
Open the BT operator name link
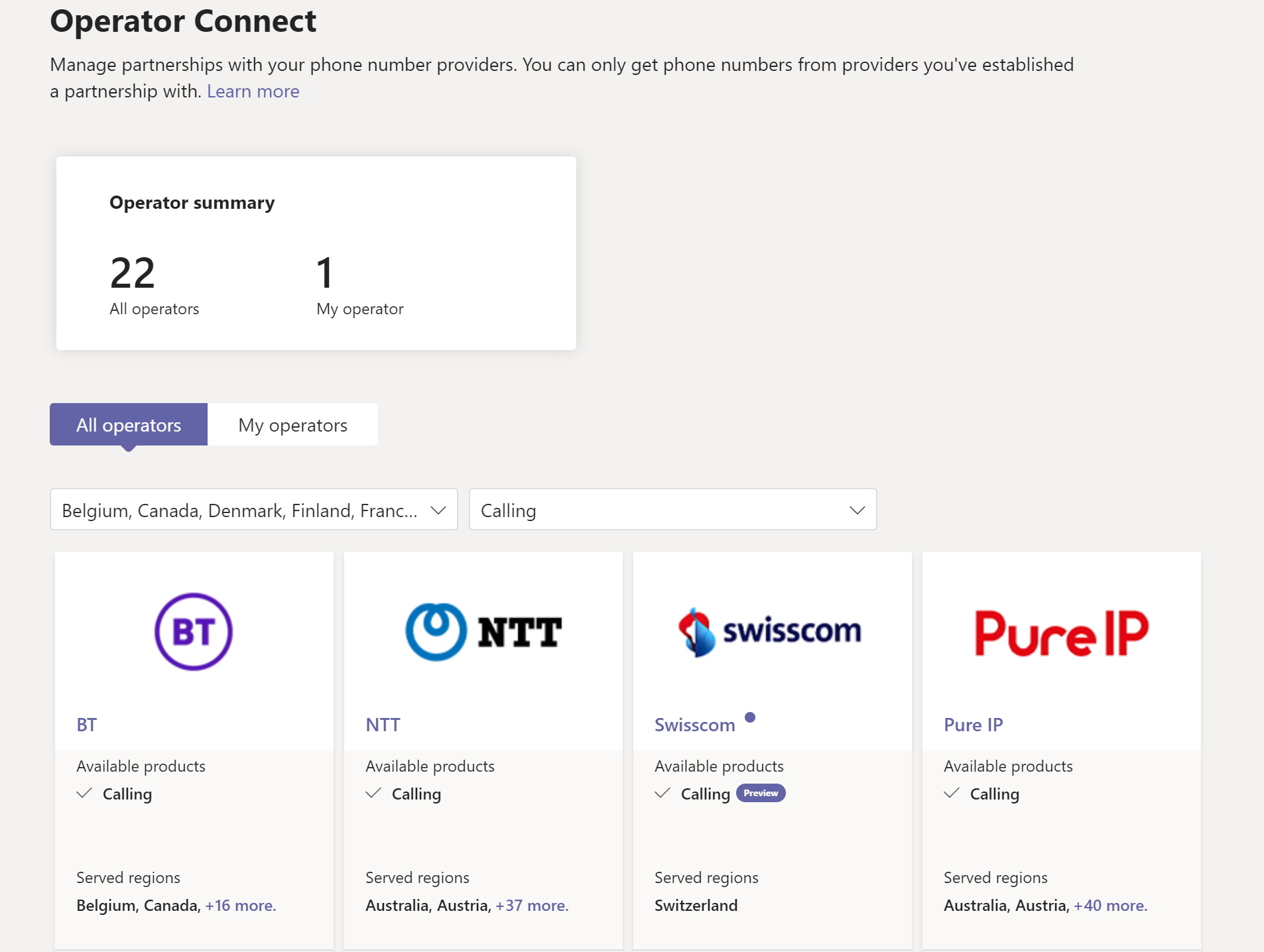coord(87,725)
